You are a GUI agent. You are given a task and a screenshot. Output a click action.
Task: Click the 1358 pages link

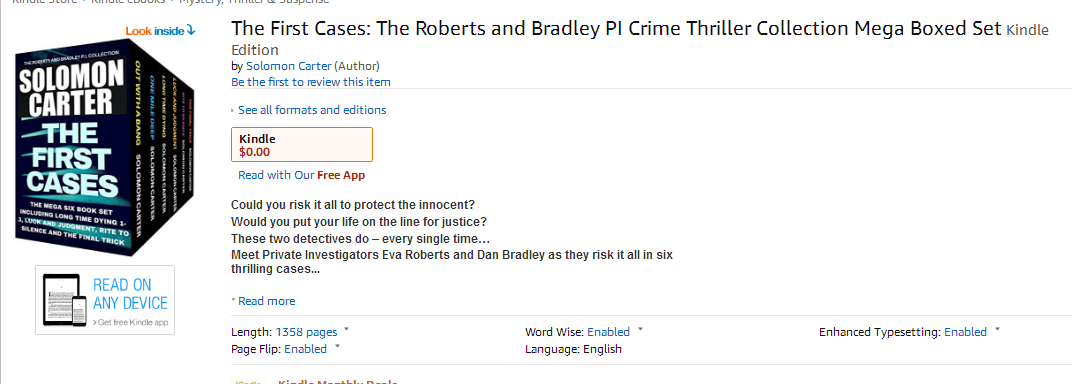(x=307, y=333)
